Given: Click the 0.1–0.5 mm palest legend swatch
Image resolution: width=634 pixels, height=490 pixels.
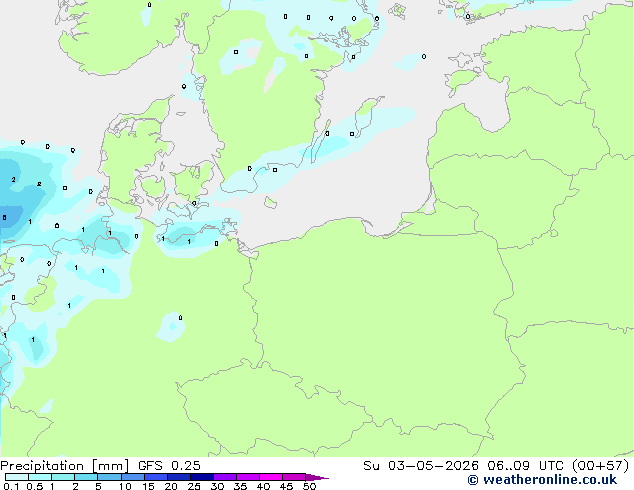Looking at the screenshot, I should coord(17,477).
